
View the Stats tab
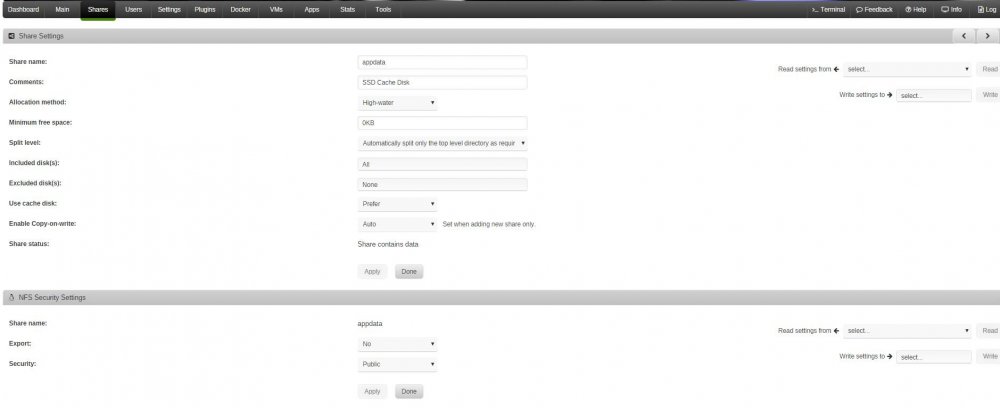pyautogui.click(x=348, y=10)
